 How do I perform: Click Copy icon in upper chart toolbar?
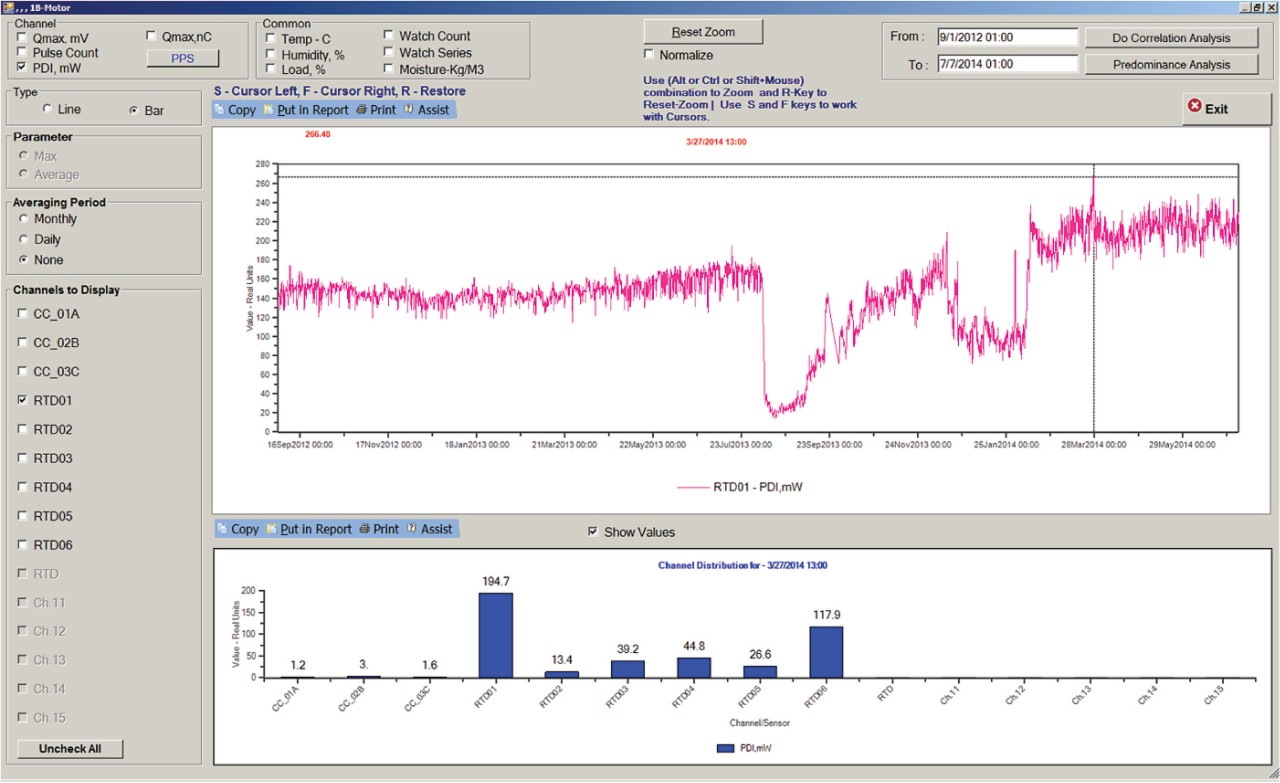pos(221,110)
